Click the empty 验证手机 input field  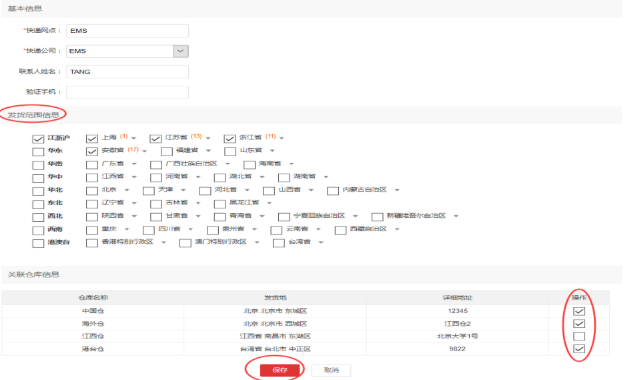pyautogui.click(x=127, y=92)
